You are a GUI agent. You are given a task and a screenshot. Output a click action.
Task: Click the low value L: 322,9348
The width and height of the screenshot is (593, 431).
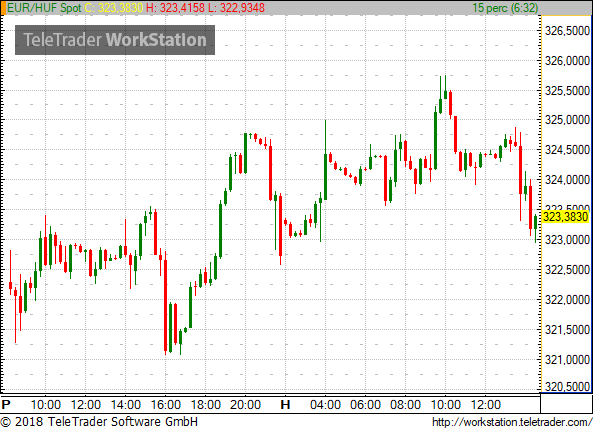pos(236,8)
